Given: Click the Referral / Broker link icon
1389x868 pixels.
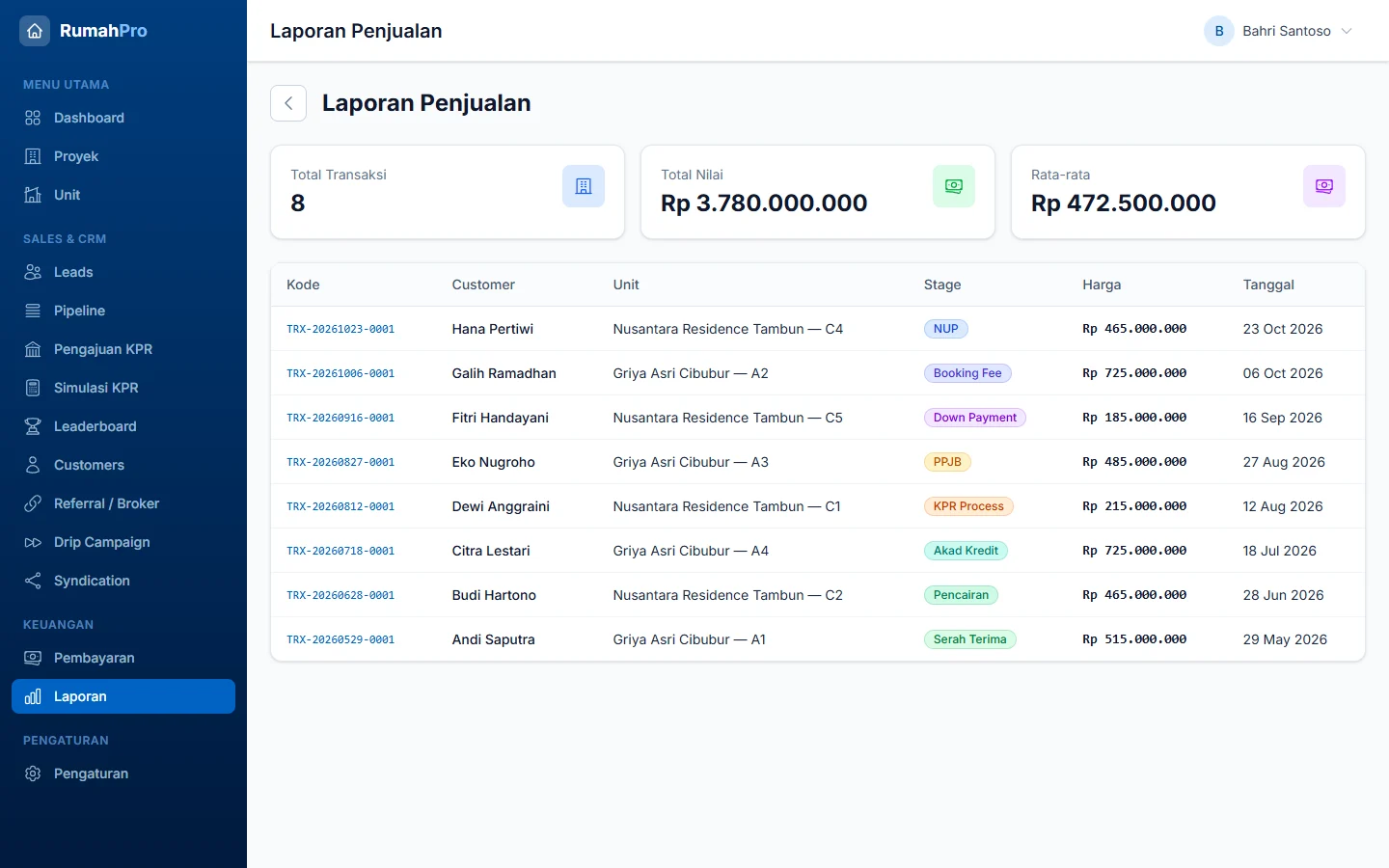Looking at the screenshot, I should tap(33, 503).
